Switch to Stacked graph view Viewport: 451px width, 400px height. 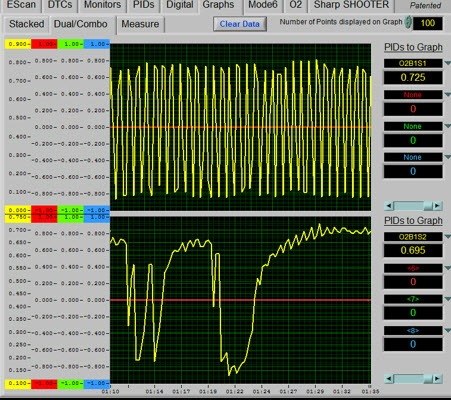pos(26,24)
